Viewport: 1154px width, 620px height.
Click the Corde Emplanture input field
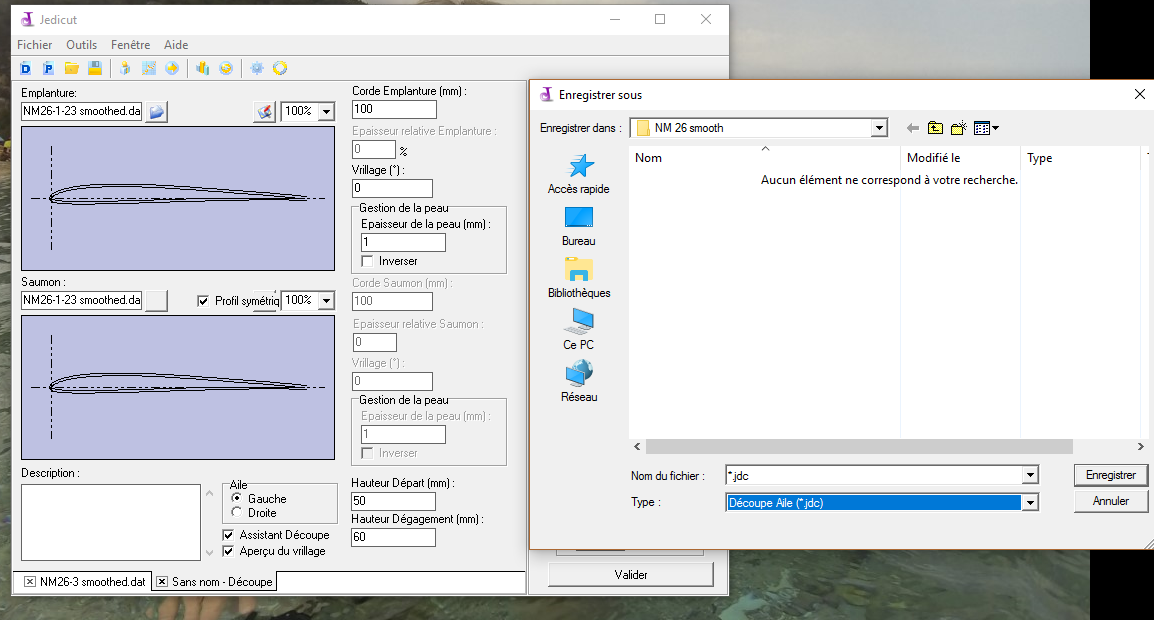(394, 109)
